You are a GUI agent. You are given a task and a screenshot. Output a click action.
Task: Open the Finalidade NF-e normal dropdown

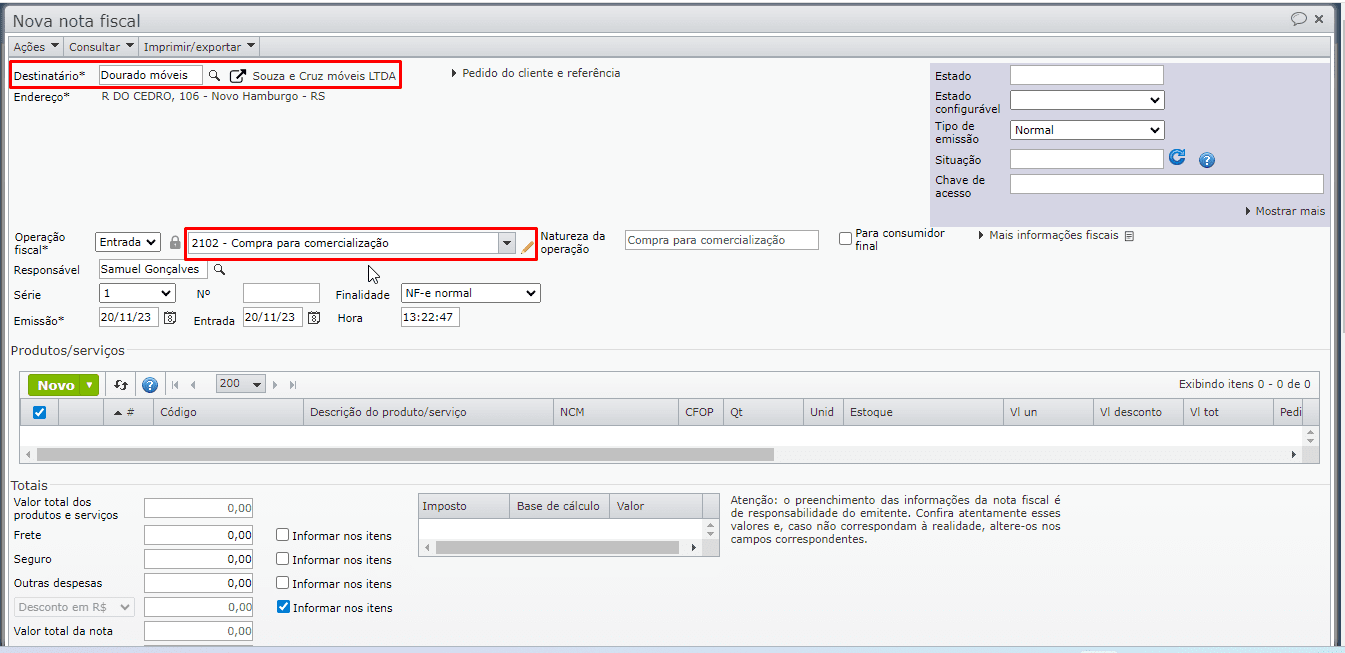(x=470, y=293)
